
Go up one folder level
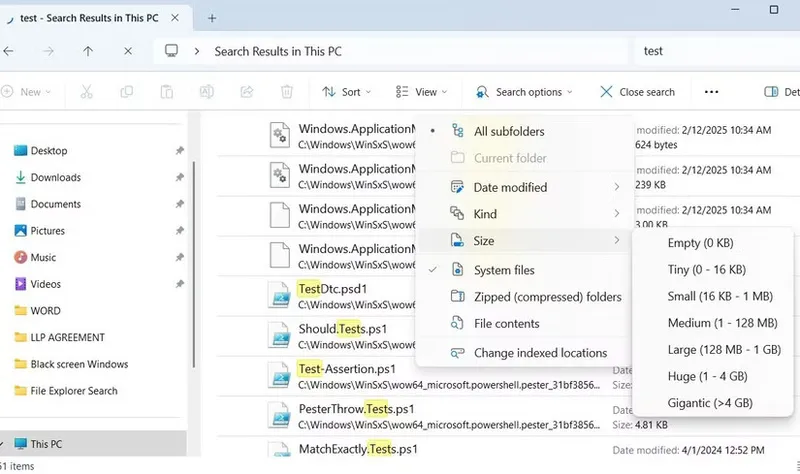coord(88,51)
